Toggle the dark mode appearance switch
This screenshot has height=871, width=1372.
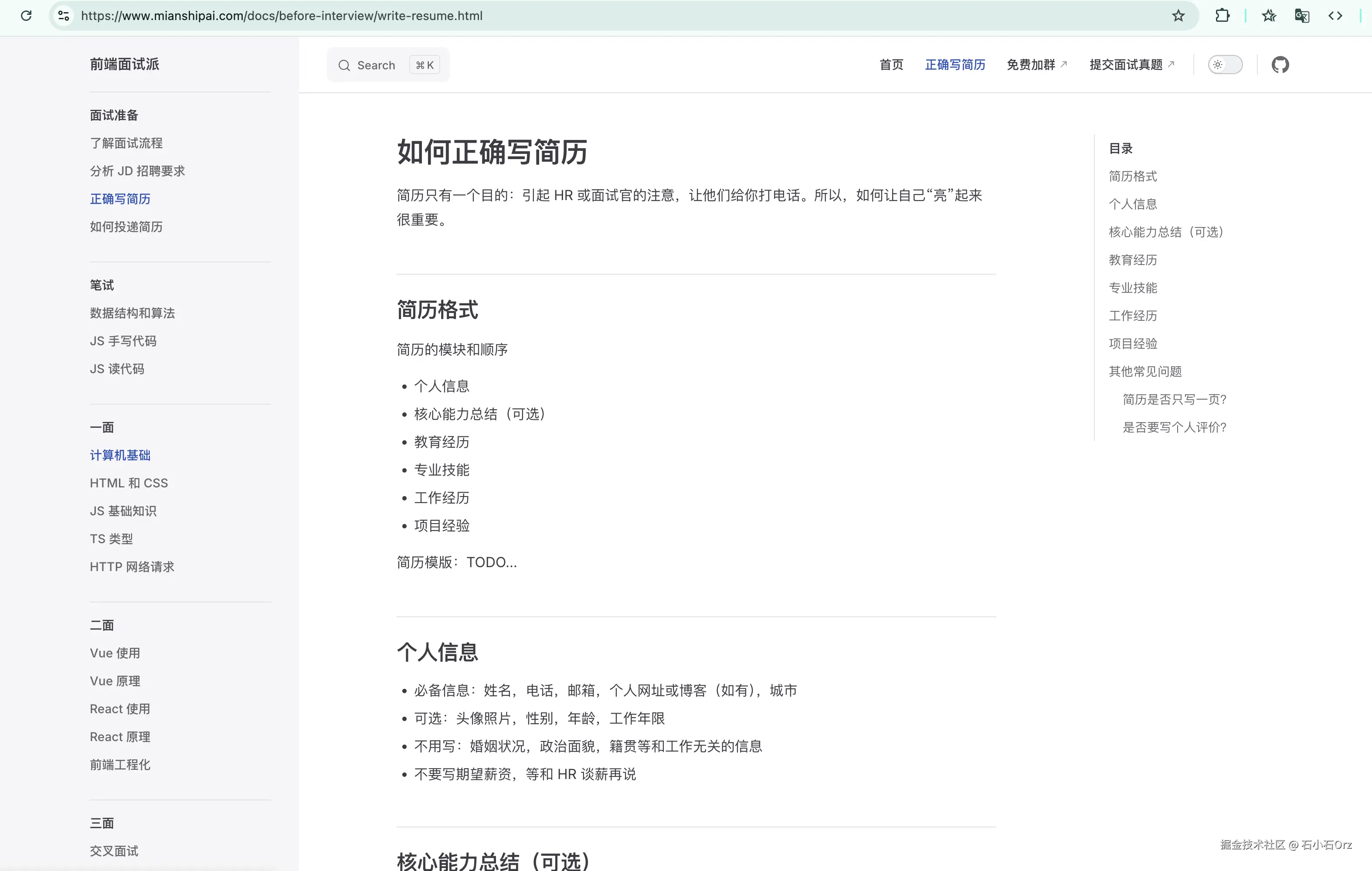pyautogui.click(x=1225, y=65)
